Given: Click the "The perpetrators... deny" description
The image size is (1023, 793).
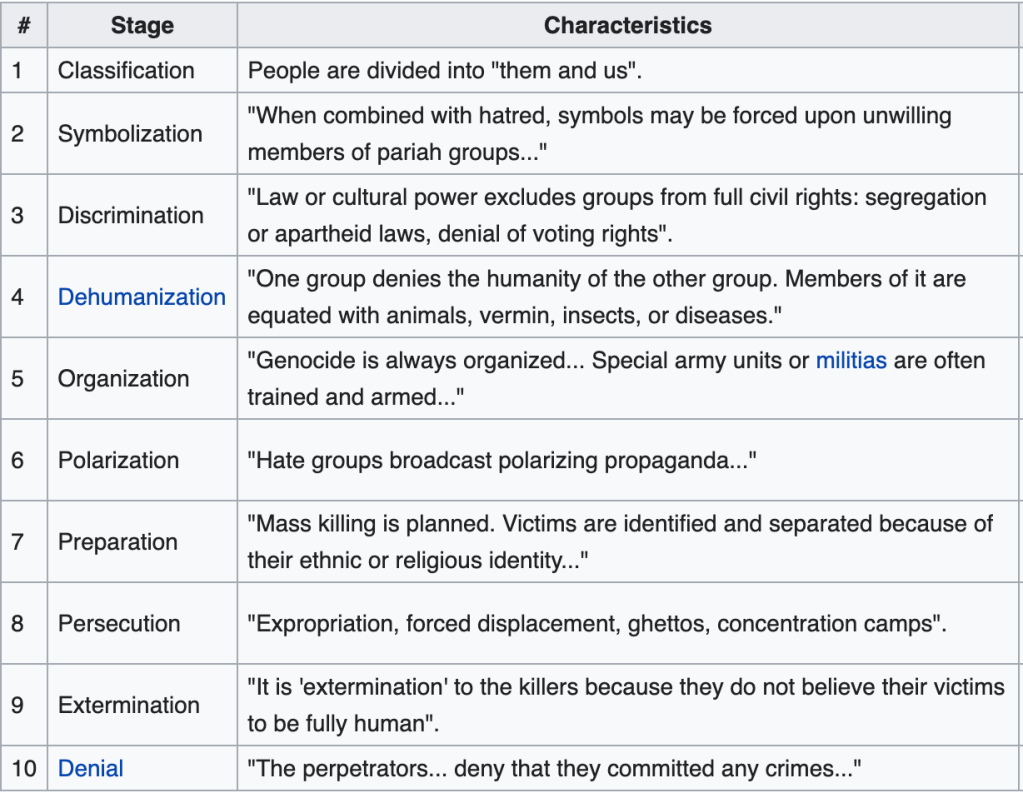Looking at the screenshot, I should [x=554, y=769].
